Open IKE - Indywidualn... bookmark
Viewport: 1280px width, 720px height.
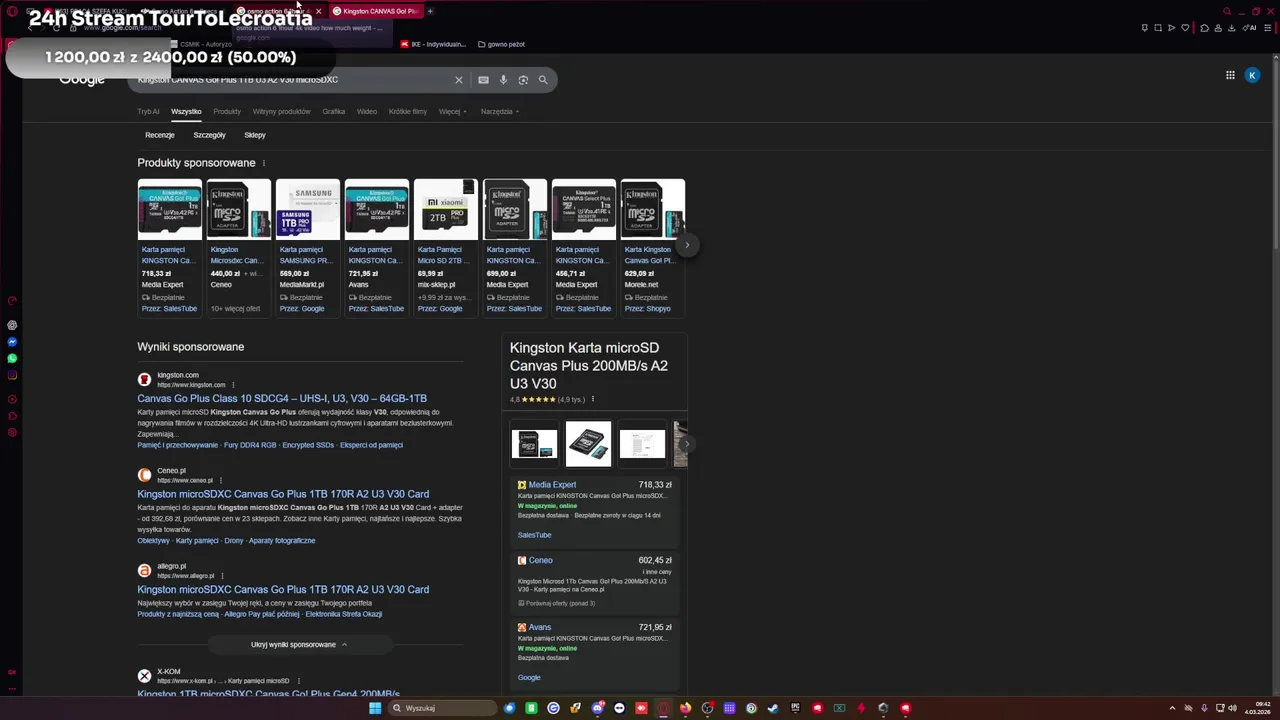coord(434,44)
